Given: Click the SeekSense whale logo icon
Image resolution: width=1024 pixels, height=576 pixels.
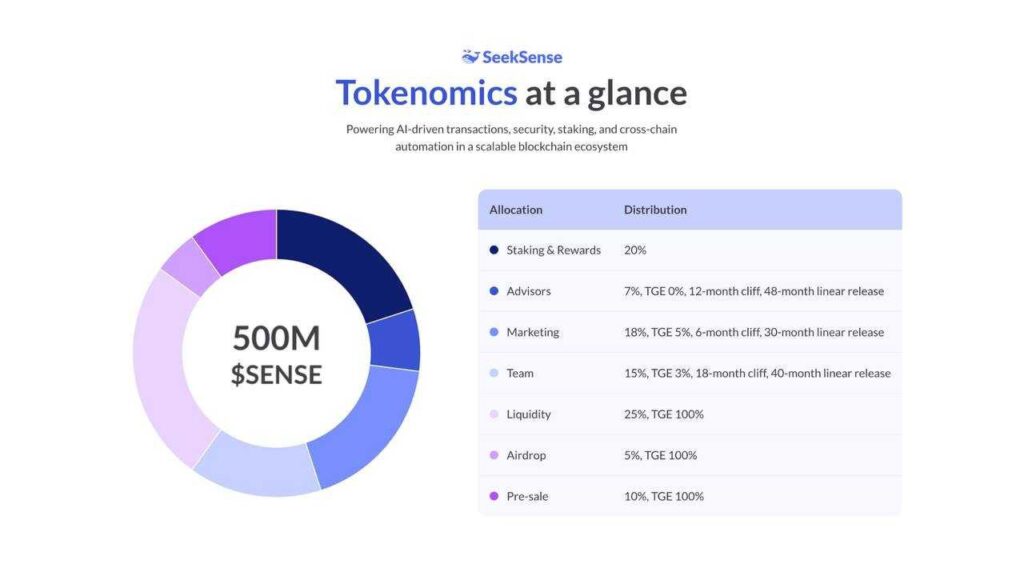Looking at the screenshot, I should click(x=470, y=57).
